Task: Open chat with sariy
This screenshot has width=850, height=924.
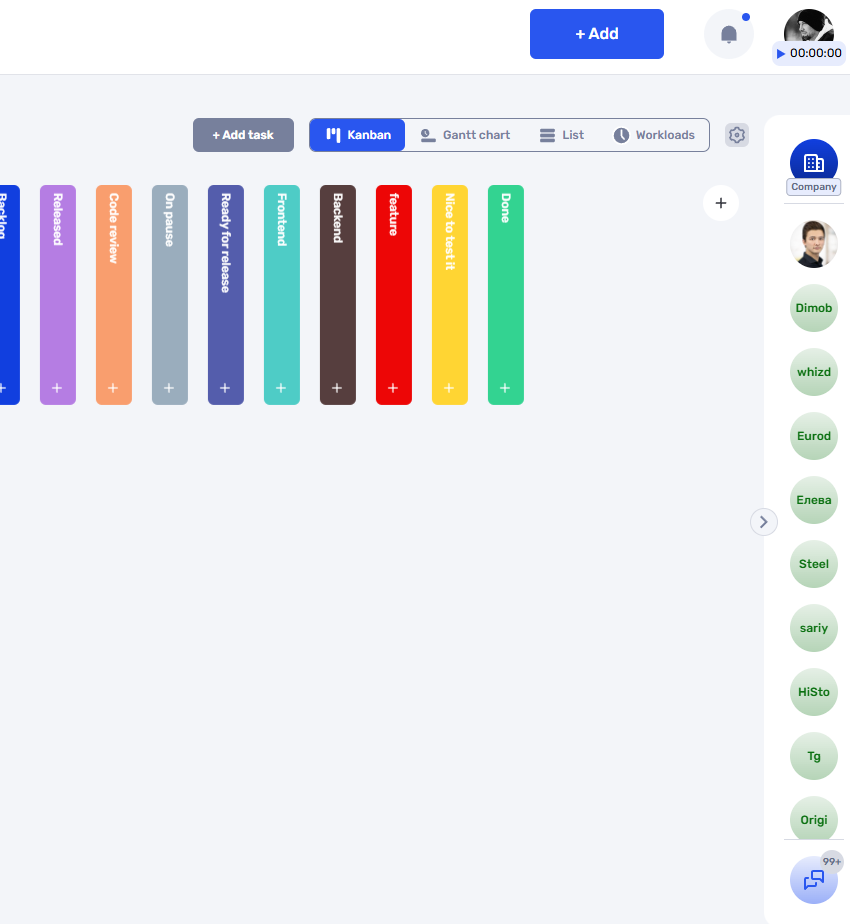Action: (x=813, y=628)
